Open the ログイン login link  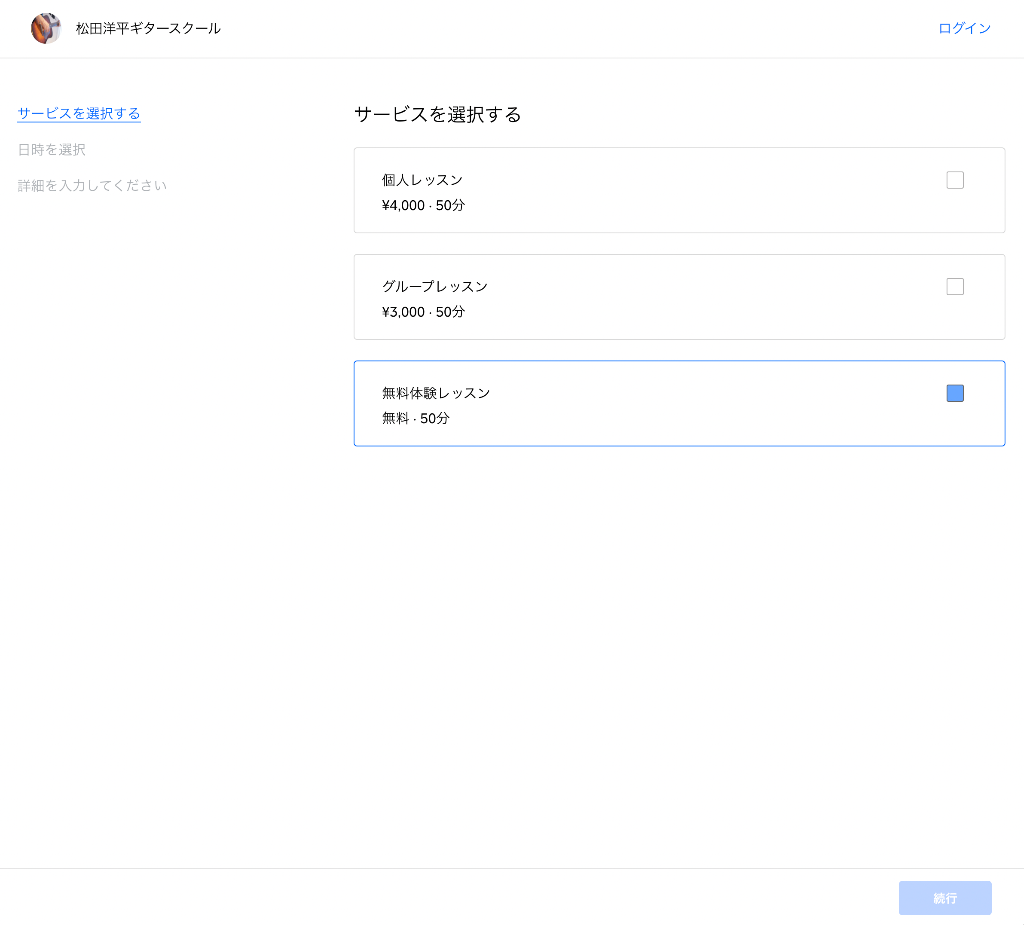pos(964,29)
